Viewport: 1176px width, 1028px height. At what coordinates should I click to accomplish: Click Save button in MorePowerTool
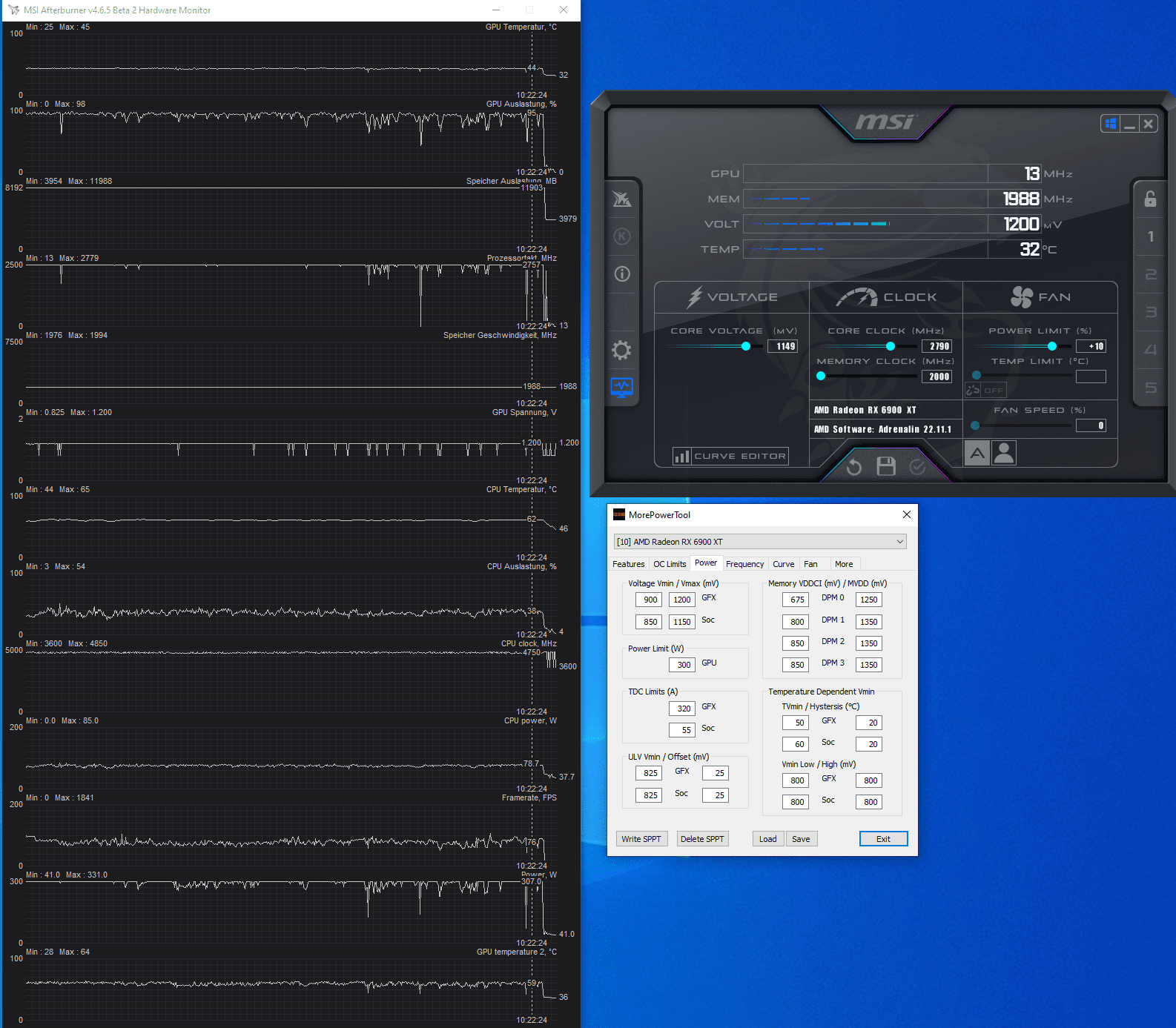pos(801,839)
